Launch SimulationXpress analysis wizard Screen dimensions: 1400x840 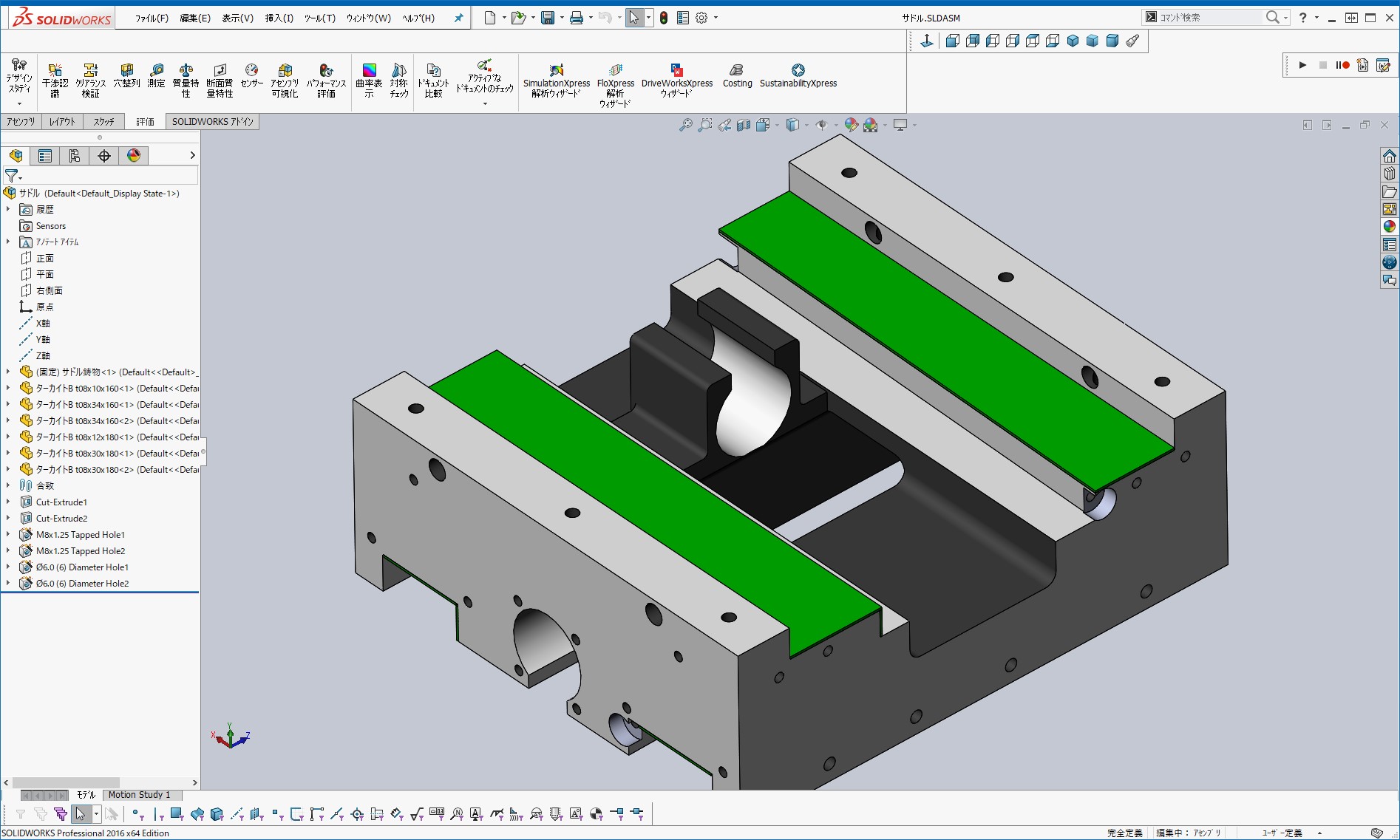click(x=557, y=80)
